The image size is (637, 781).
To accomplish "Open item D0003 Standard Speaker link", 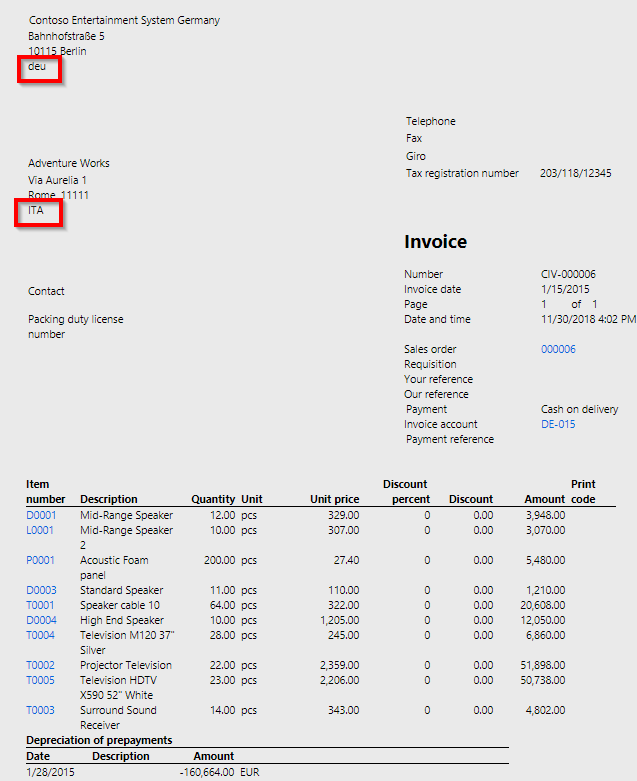I will tap(41, 590).
